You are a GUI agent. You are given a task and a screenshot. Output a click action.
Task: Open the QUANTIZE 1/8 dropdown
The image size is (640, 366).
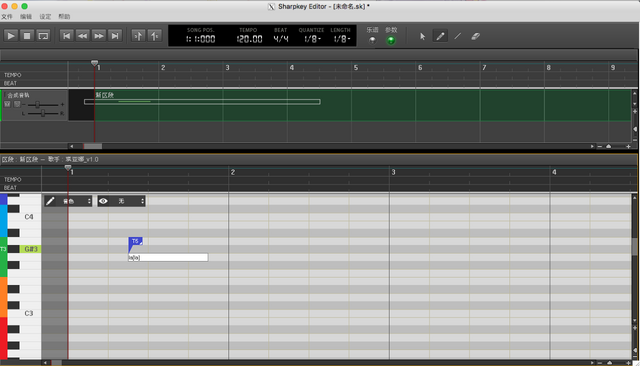(312, 39)
